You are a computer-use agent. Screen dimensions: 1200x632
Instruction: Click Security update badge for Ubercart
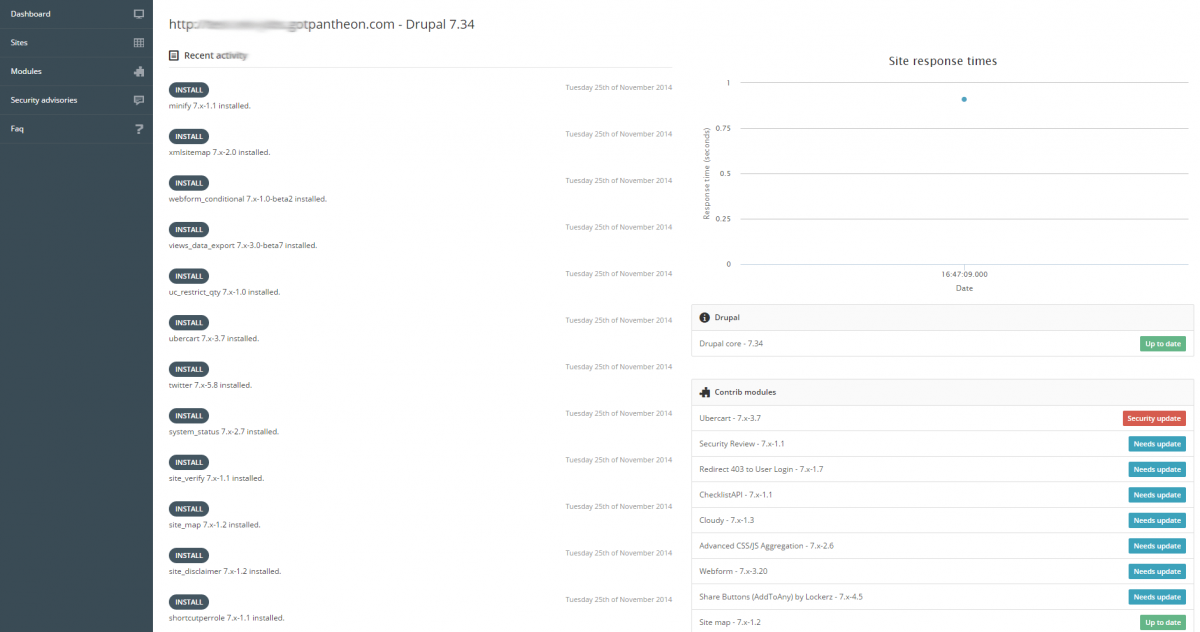click(1154, 418)
